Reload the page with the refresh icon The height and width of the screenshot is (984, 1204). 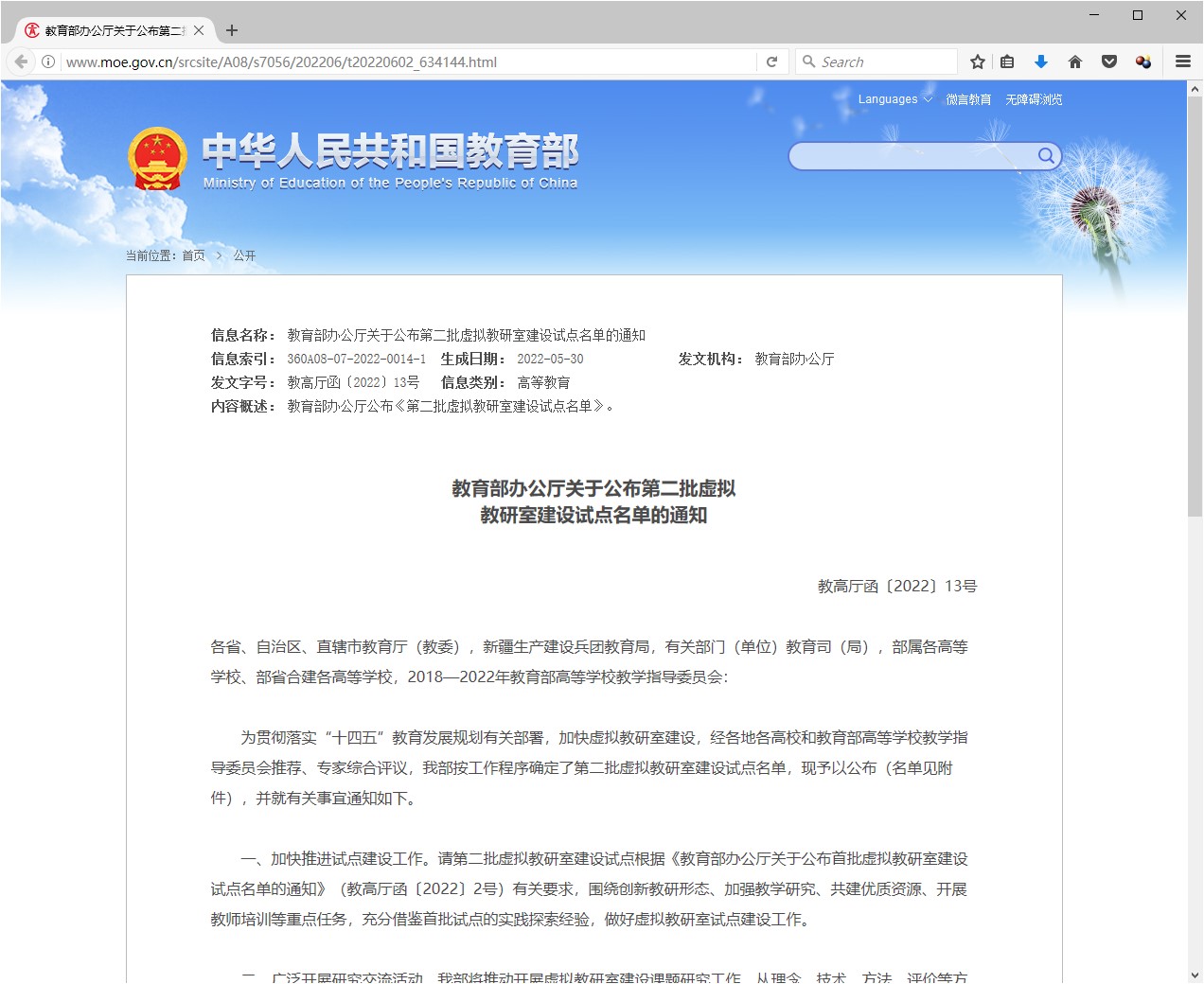(771, 61)
